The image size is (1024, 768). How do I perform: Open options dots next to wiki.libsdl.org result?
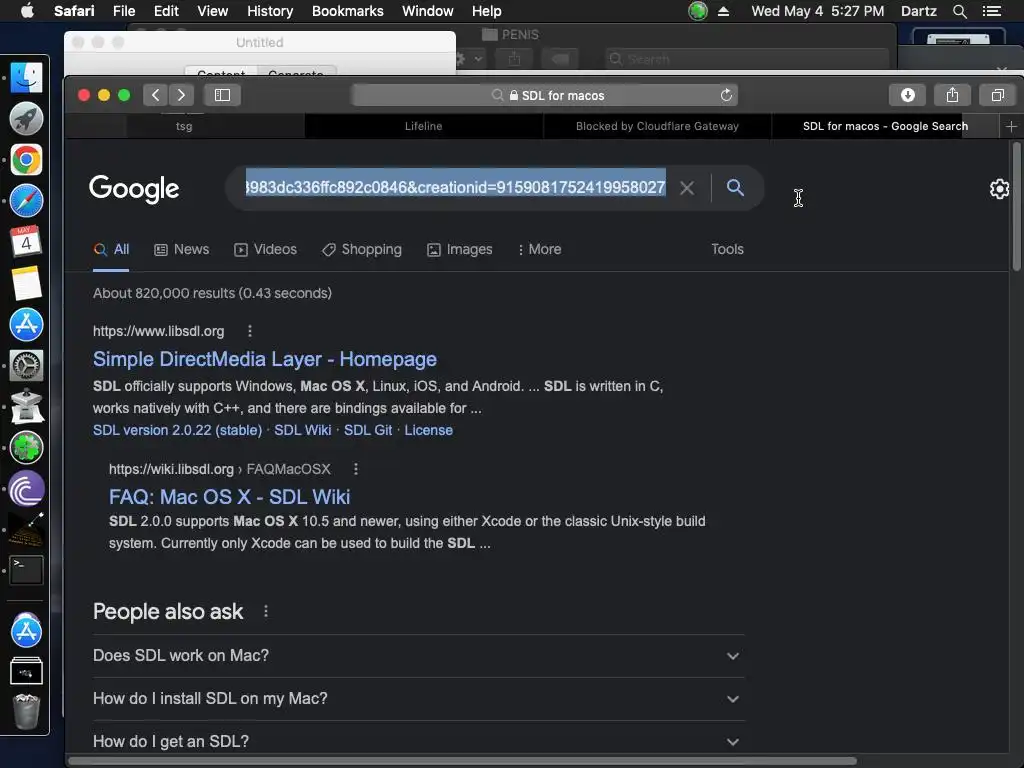click(355, 469)
